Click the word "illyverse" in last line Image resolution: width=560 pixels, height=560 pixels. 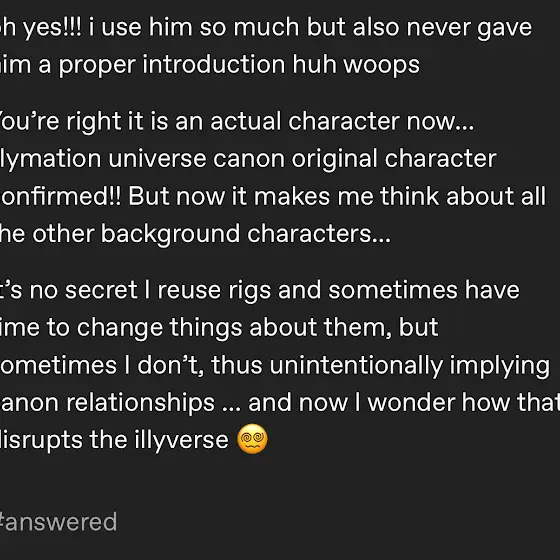(x=181, y=440)
